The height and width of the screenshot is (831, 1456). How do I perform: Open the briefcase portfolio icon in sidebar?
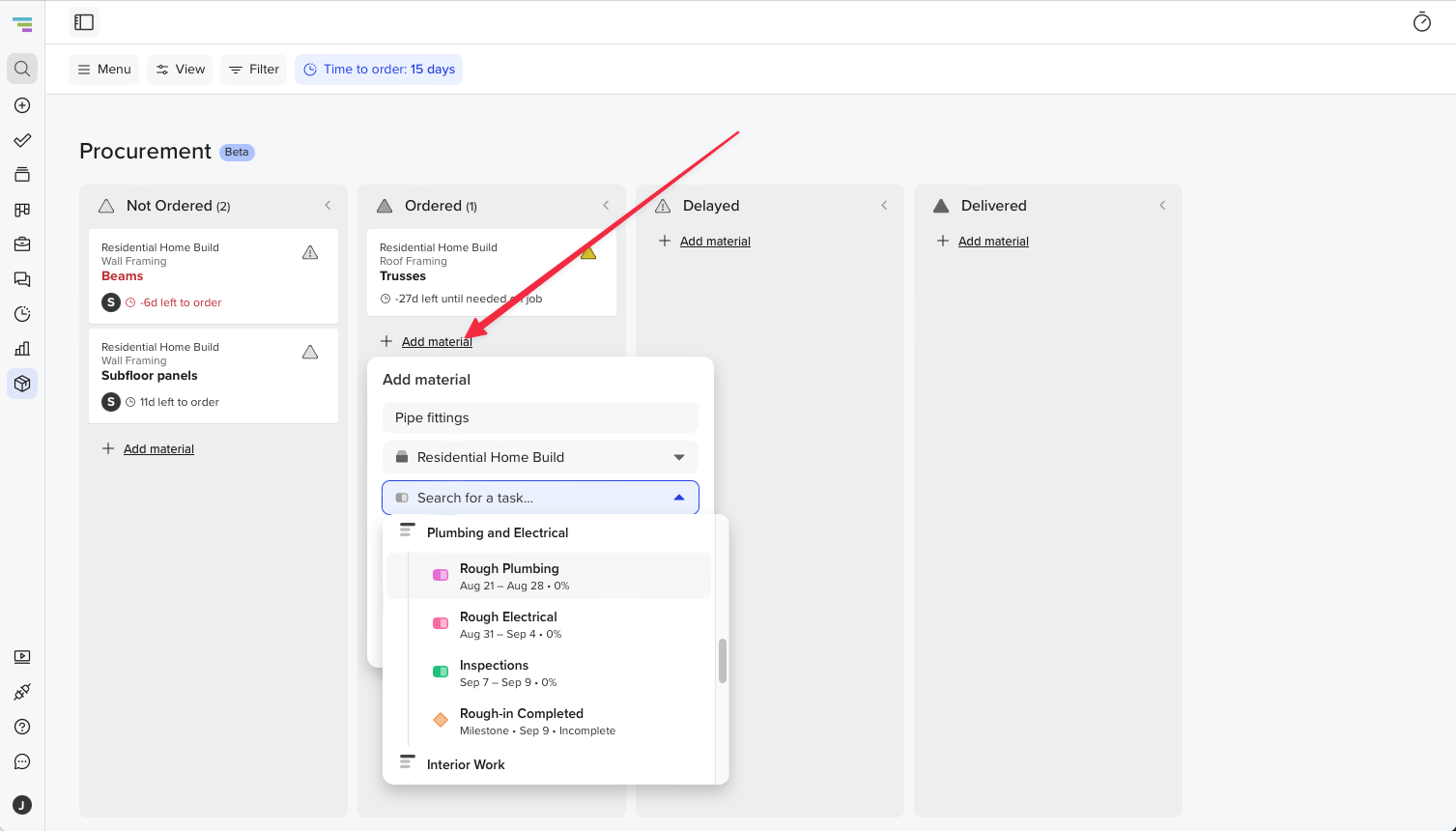click(x=22, y=244)
